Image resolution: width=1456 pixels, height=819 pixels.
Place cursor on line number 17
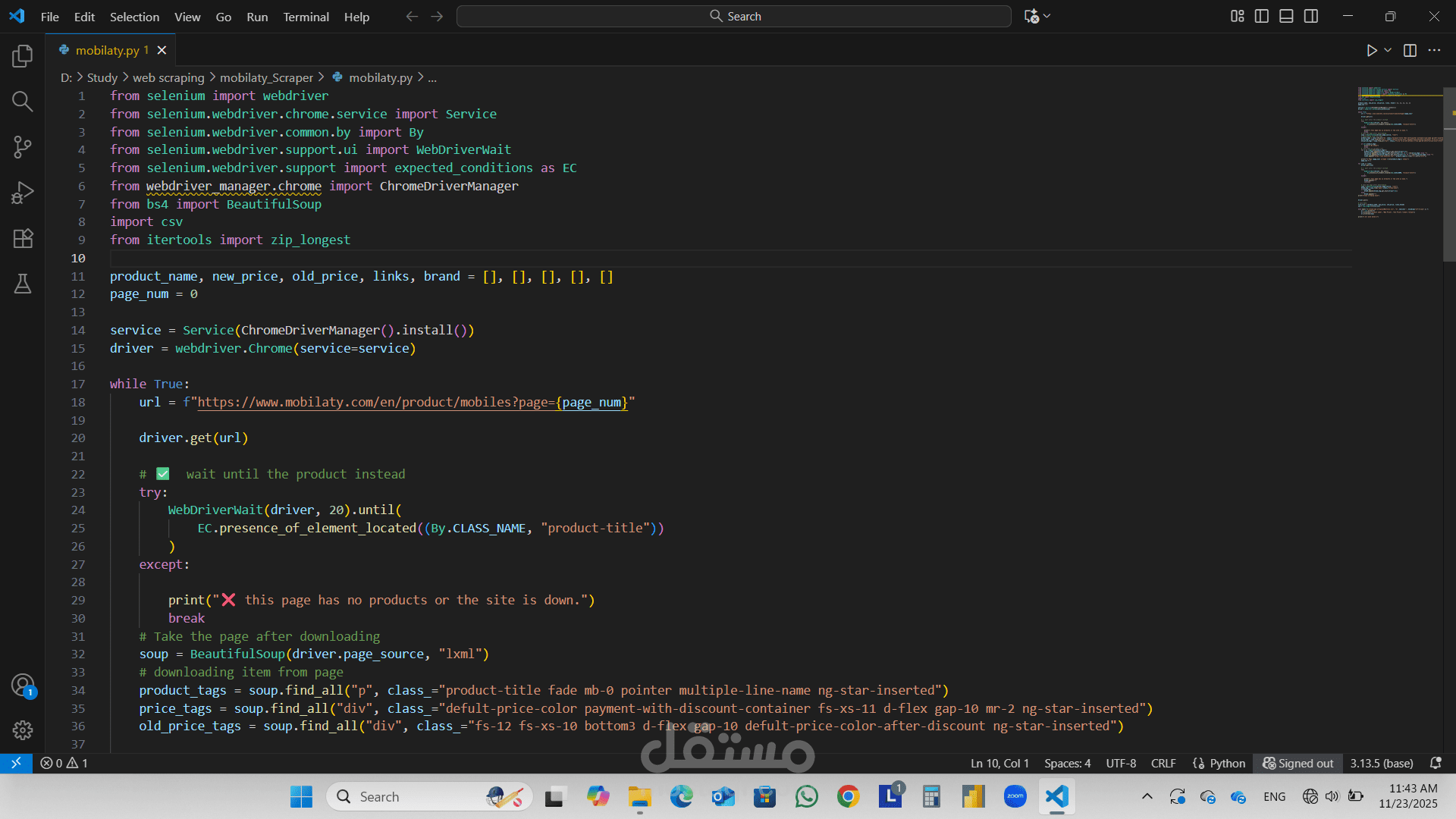coord(78,384)
